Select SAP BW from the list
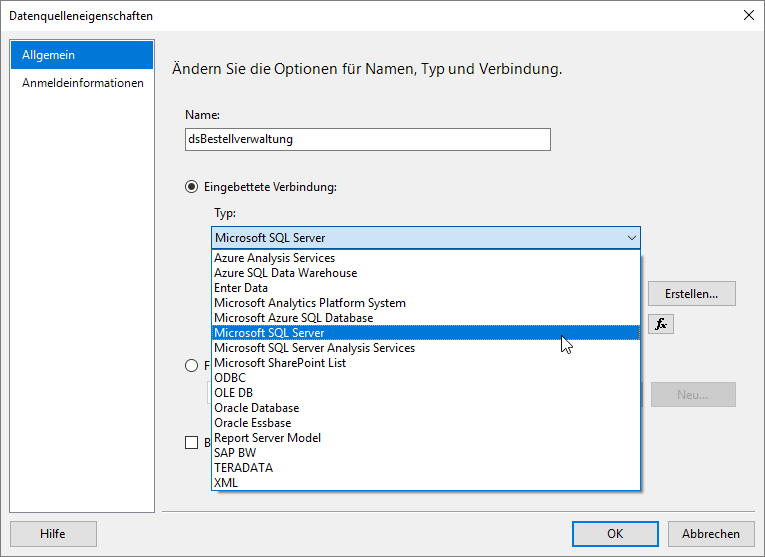 [x=235, y=453]
